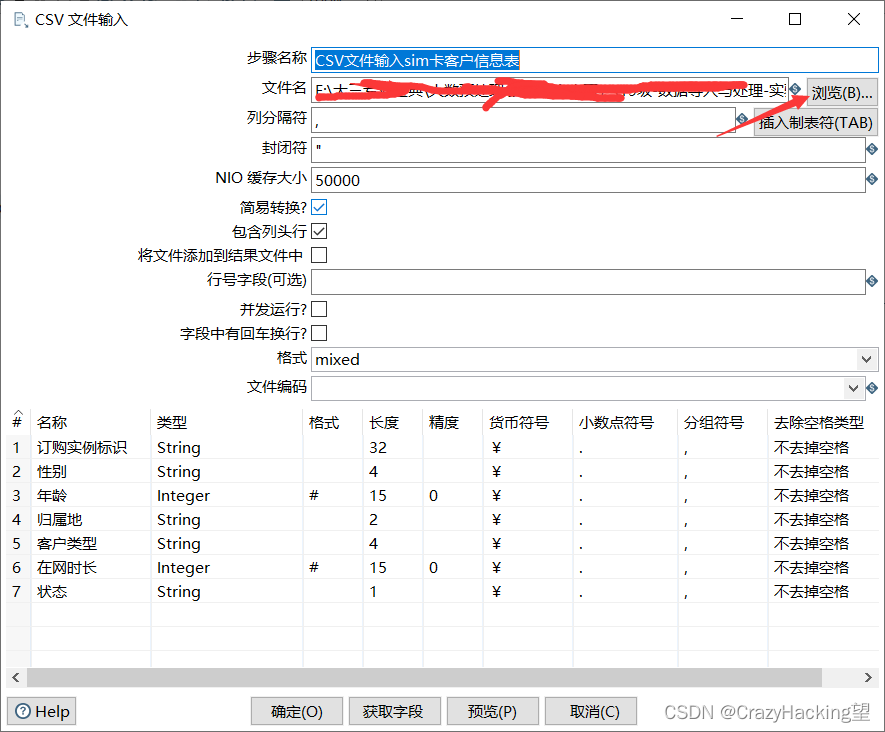Click the NIO 缓存大小 field showing 50000
Viewport: 885px width, 732px height.
pos(588,180)
